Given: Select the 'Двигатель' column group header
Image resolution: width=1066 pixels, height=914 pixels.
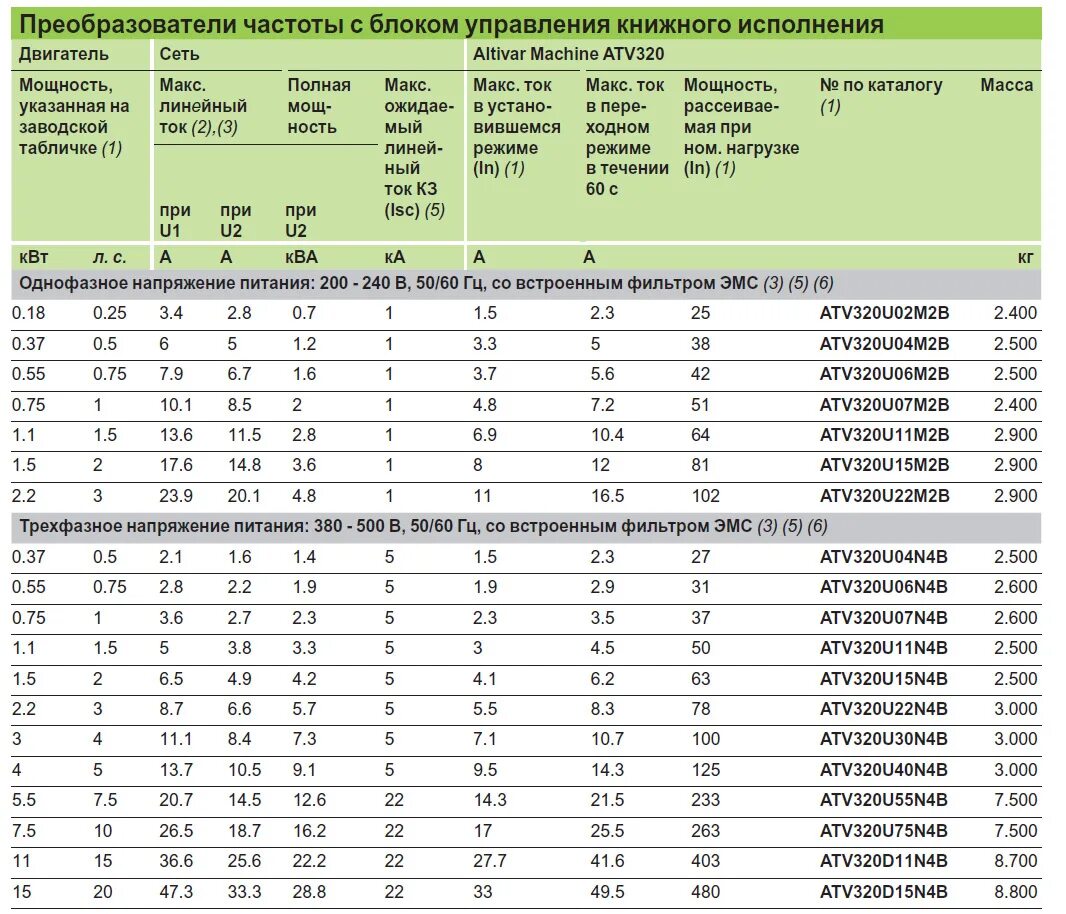Looking at the screenshot, I should [63, 54].
